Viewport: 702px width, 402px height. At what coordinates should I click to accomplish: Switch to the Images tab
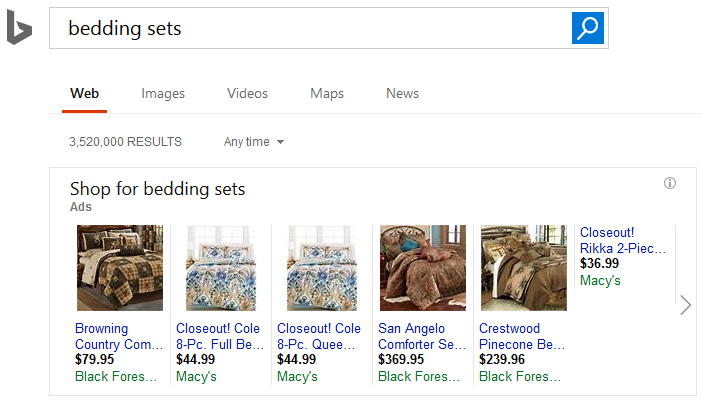click(x=163, y=93)
